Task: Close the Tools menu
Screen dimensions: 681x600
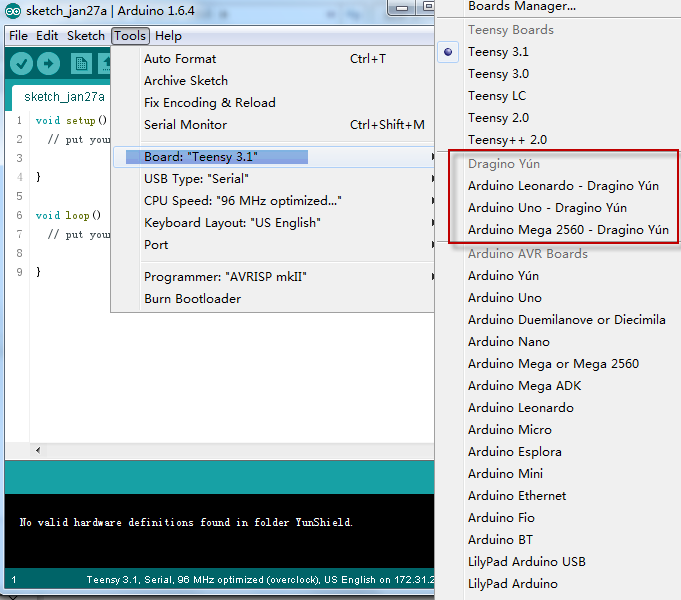Action: 130,36
